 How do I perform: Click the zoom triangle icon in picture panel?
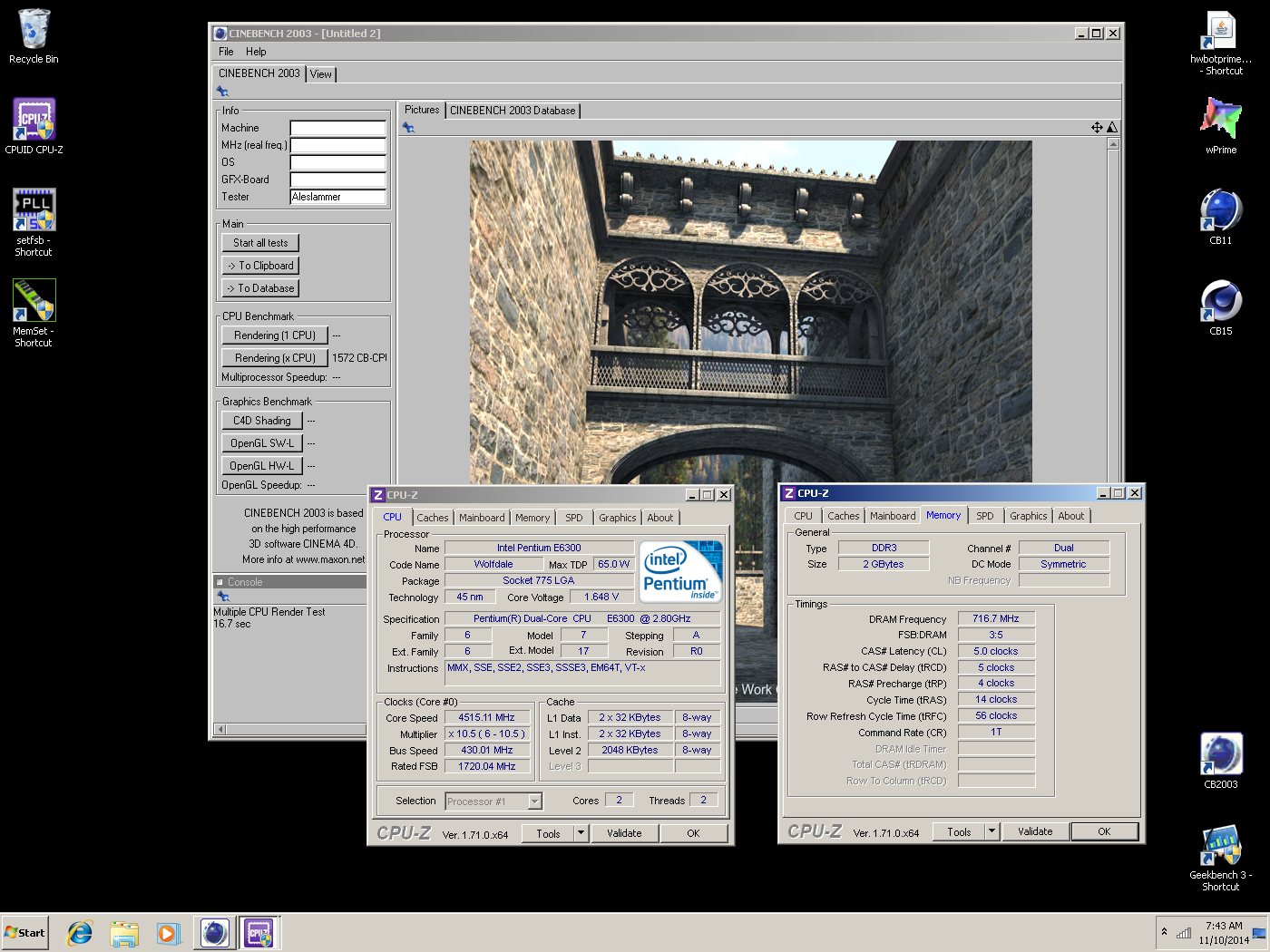pyautogui.click(x=1112, y=128)
